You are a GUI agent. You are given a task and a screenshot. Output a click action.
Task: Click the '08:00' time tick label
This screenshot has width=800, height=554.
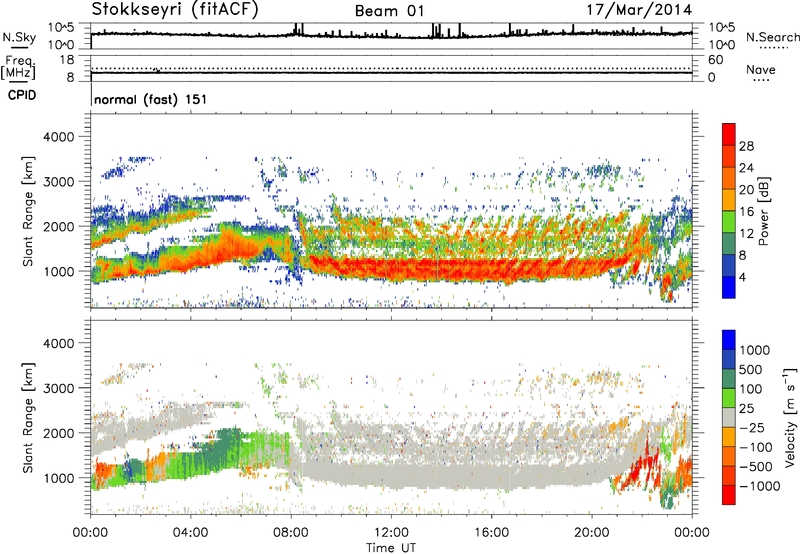point(291,533)
